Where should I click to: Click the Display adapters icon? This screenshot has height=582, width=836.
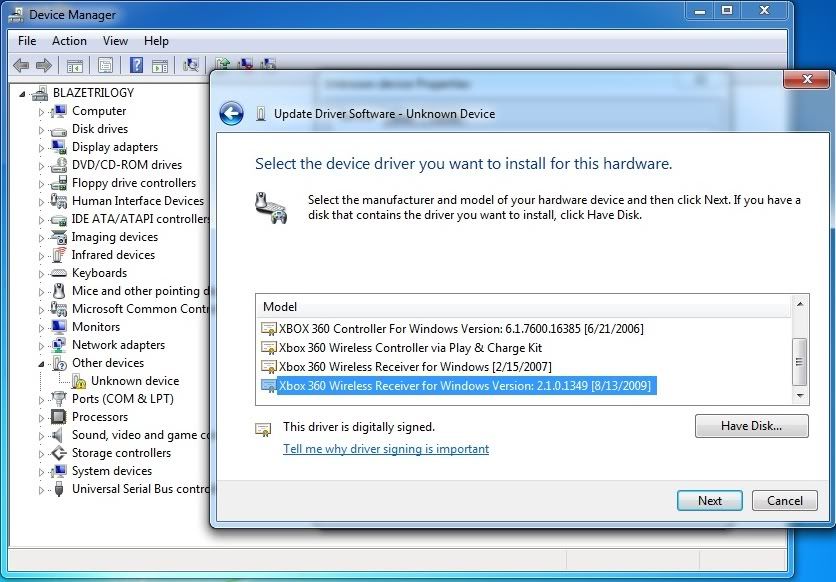click(59, 147)
